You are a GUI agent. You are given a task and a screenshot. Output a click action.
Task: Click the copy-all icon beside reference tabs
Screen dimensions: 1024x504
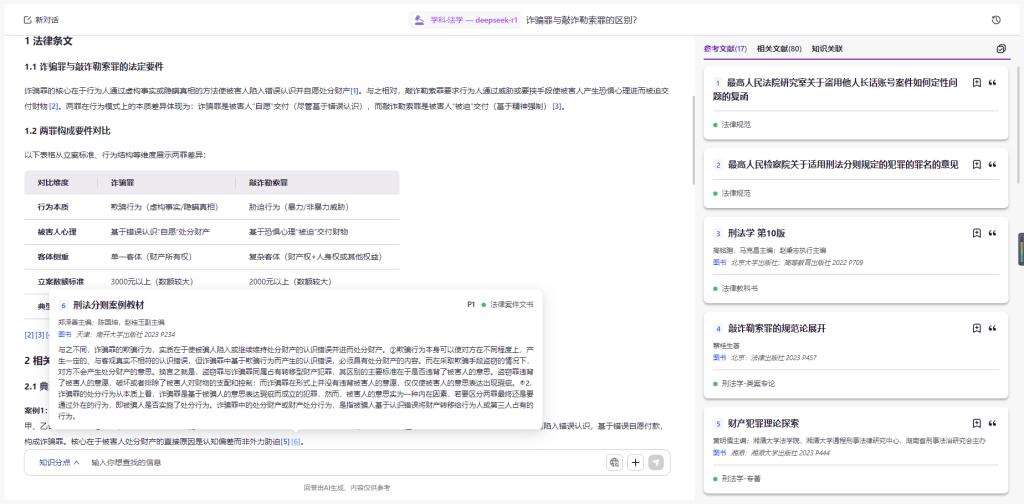tap(1001, 49)
